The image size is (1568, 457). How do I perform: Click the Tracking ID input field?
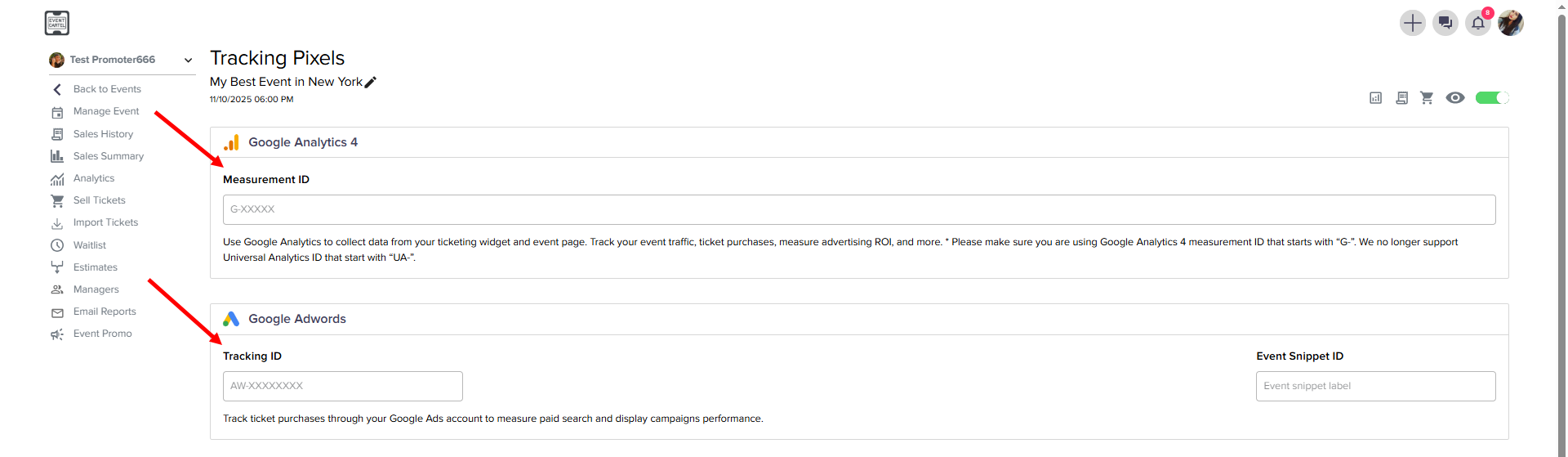(343, 386)
